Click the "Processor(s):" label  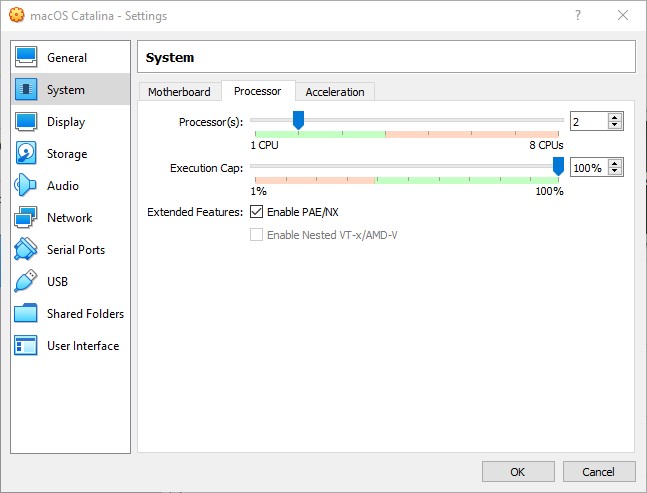click(211, 122)
